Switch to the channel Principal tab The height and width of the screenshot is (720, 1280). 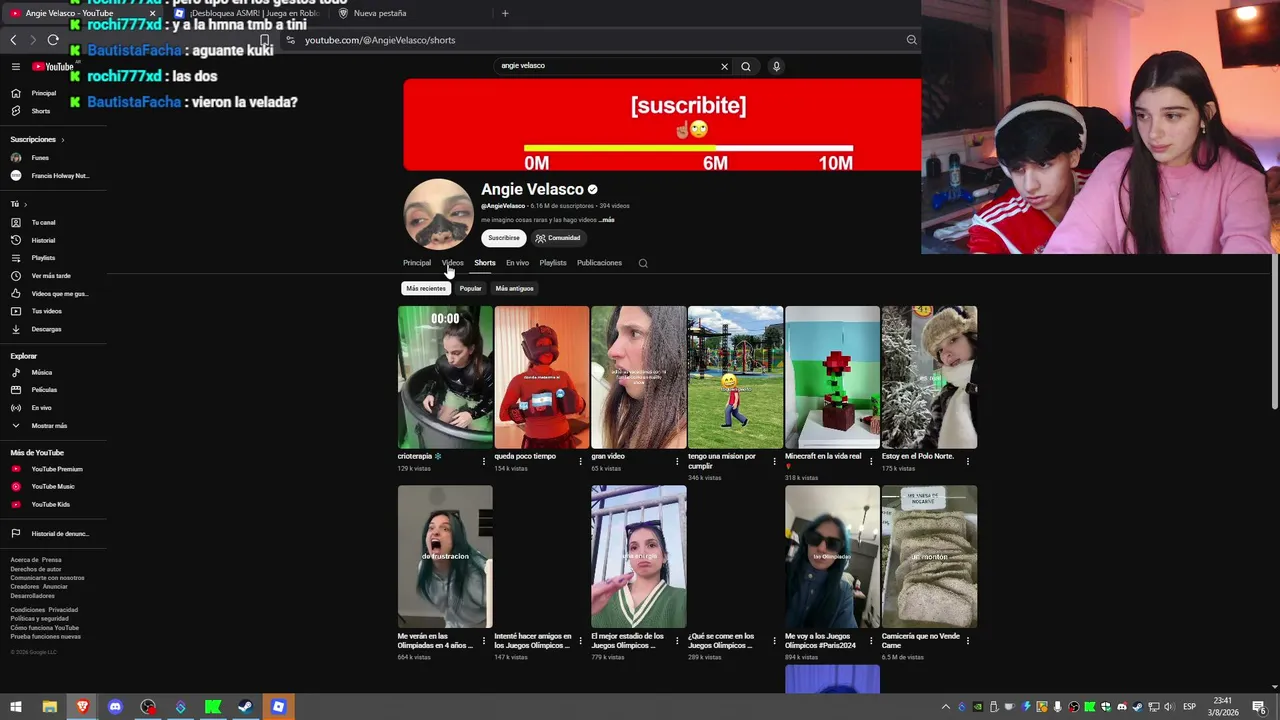click(x=417, y=263)
